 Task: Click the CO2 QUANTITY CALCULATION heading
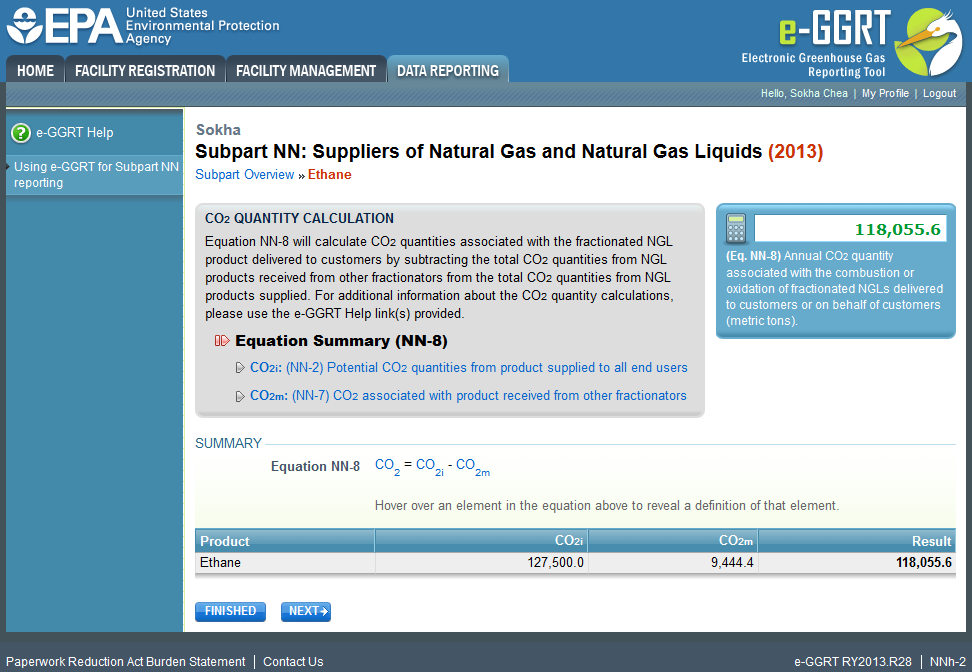click(x=299, y=218)
